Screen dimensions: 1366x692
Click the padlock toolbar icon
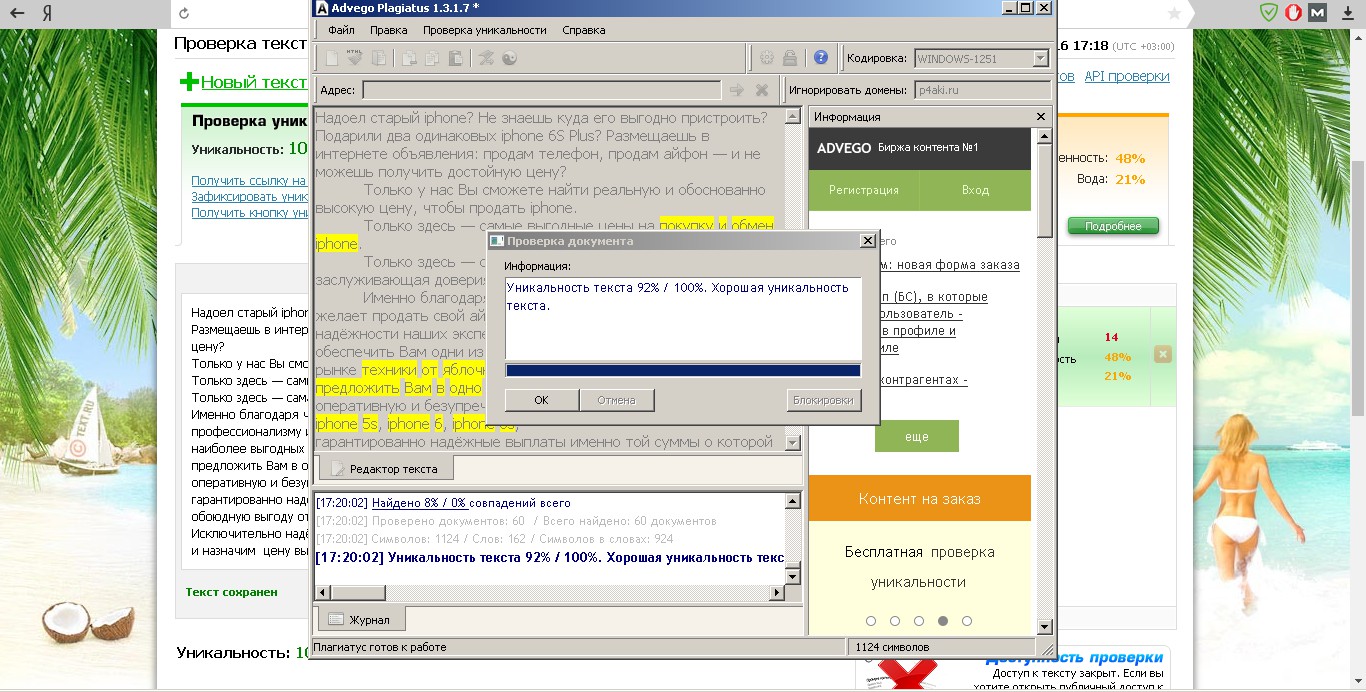coord(790,58)
